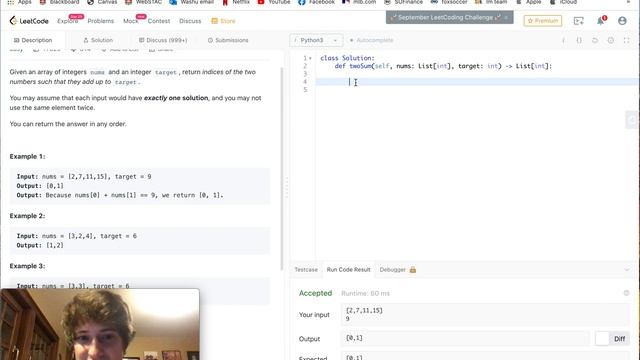This screenshot has height=360, width=640.
Task: Toggle the Diff switch
Action: [x=611, y=338]
